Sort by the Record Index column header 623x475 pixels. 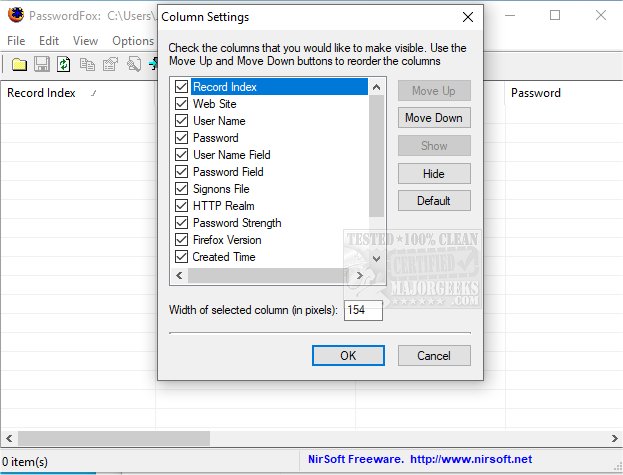coord(77,93)
